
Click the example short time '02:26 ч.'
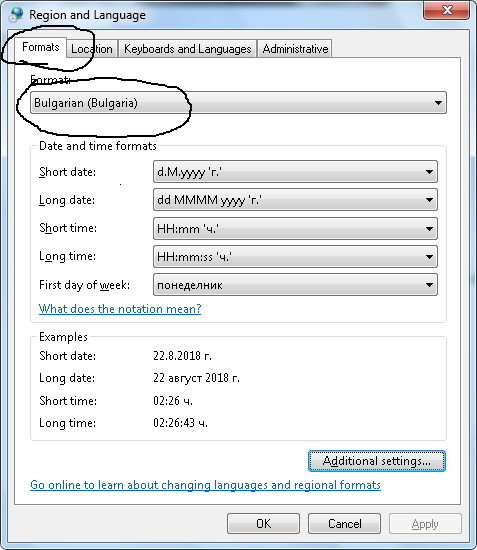coord(173,401)
